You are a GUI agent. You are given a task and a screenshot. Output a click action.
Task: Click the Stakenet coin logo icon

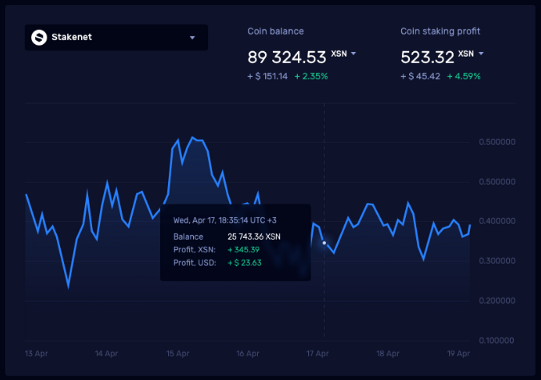[x=39, y=37]
